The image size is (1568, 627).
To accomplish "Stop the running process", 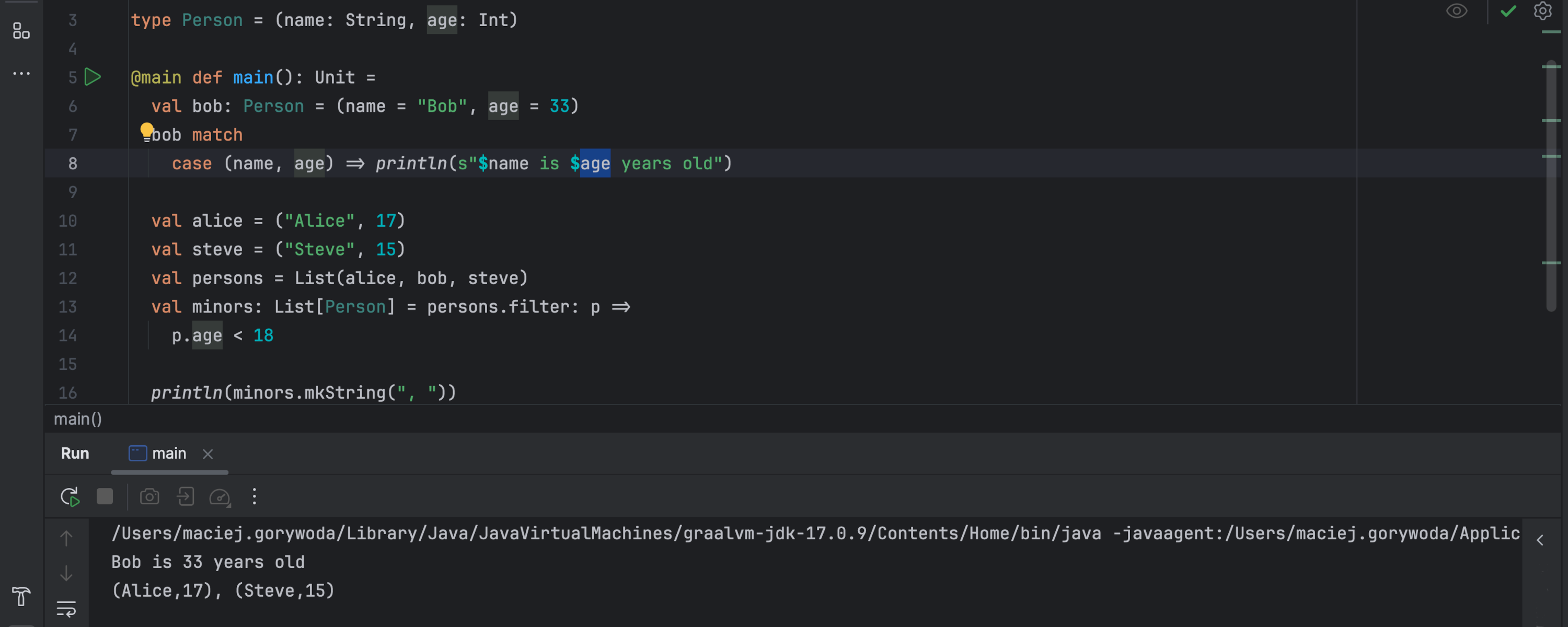I will [104, 496].
